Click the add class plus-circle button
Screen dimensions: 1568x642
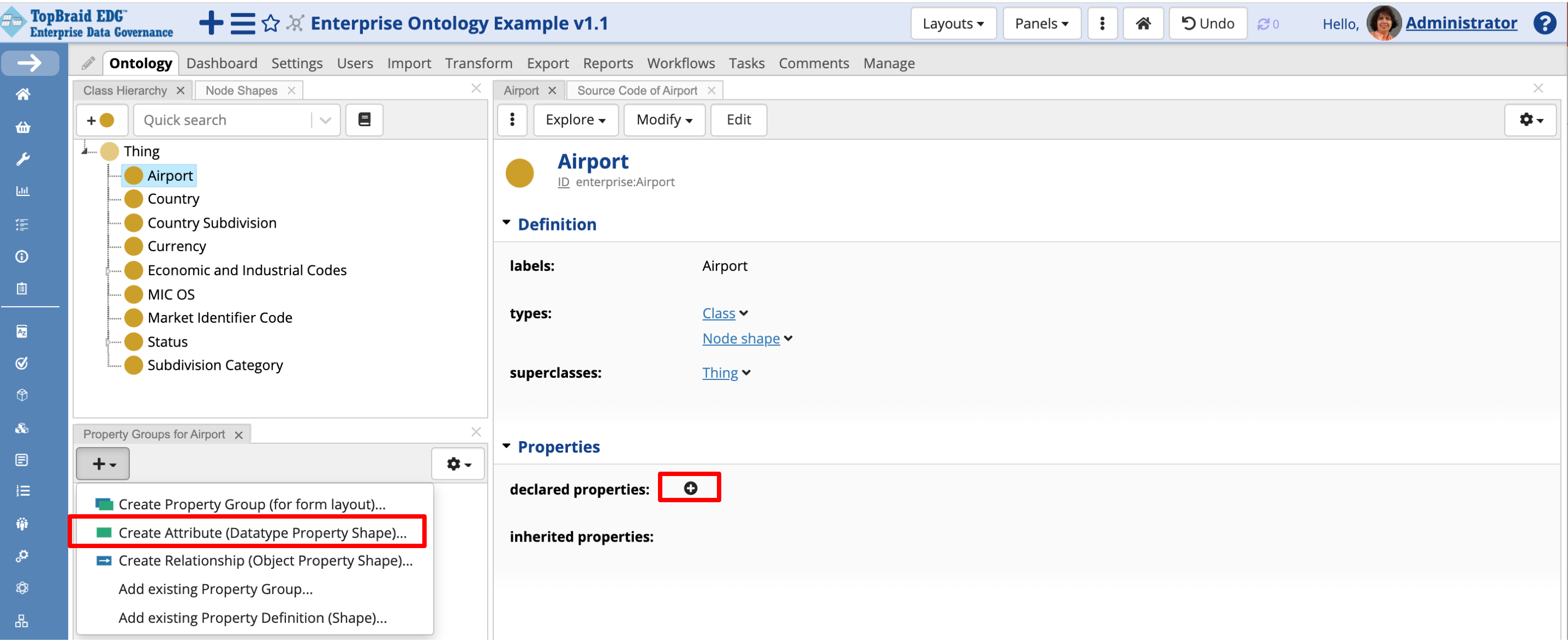pyautogui.click(x=101, y=120)
